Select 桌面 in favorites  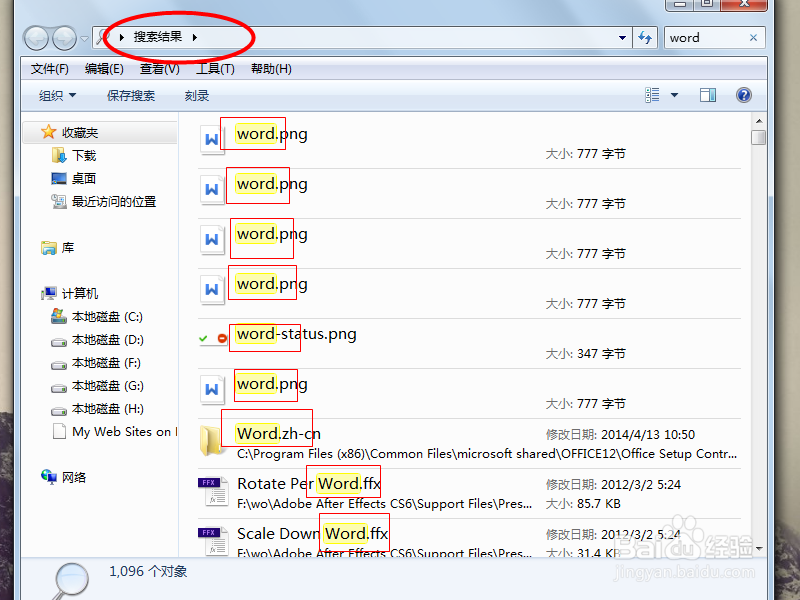84,179
